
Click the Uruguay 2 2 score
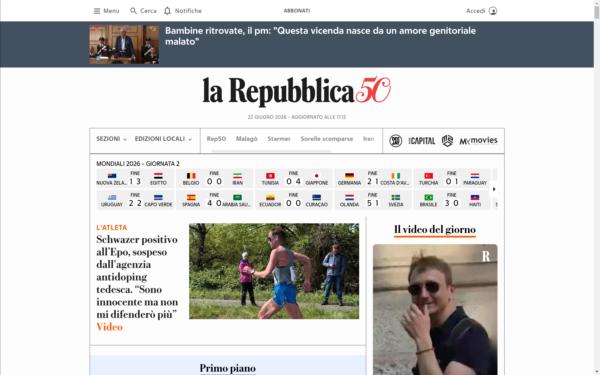pyautogui.click(x=135, y=203)
